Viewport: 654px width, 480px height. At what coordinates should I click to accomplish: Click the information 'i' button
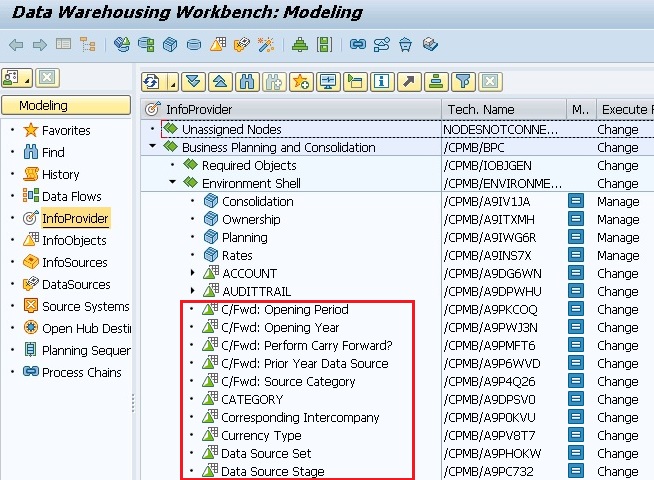tap(382, 82)
